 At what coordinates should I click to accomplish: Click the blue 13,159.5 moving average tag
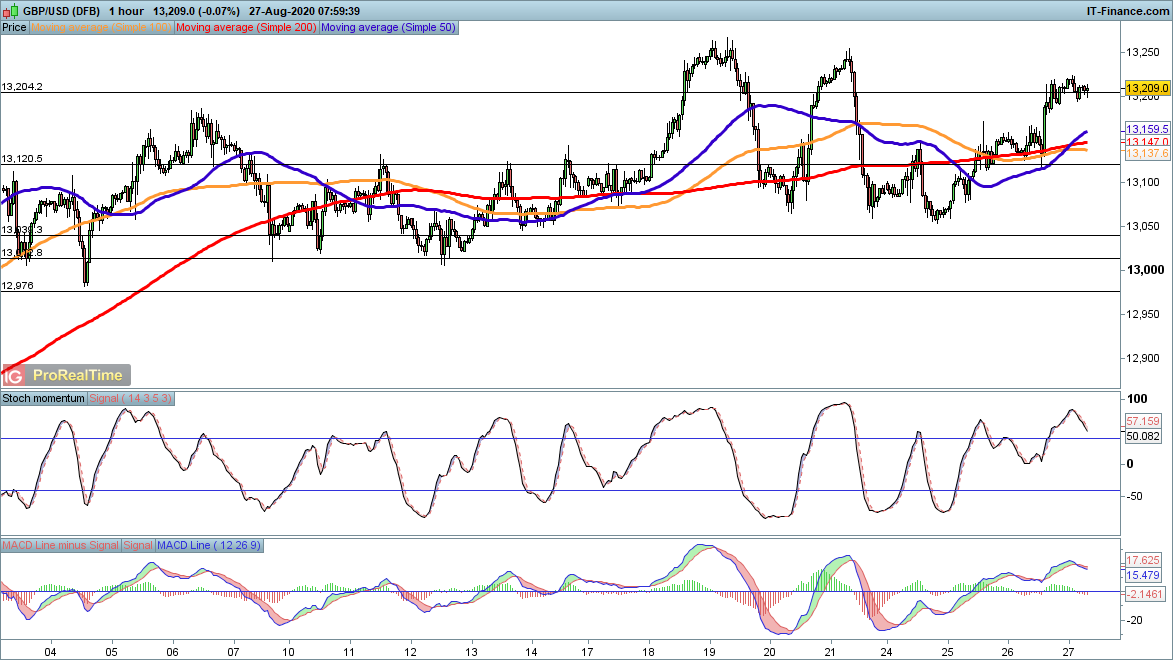pos(1147,129)
